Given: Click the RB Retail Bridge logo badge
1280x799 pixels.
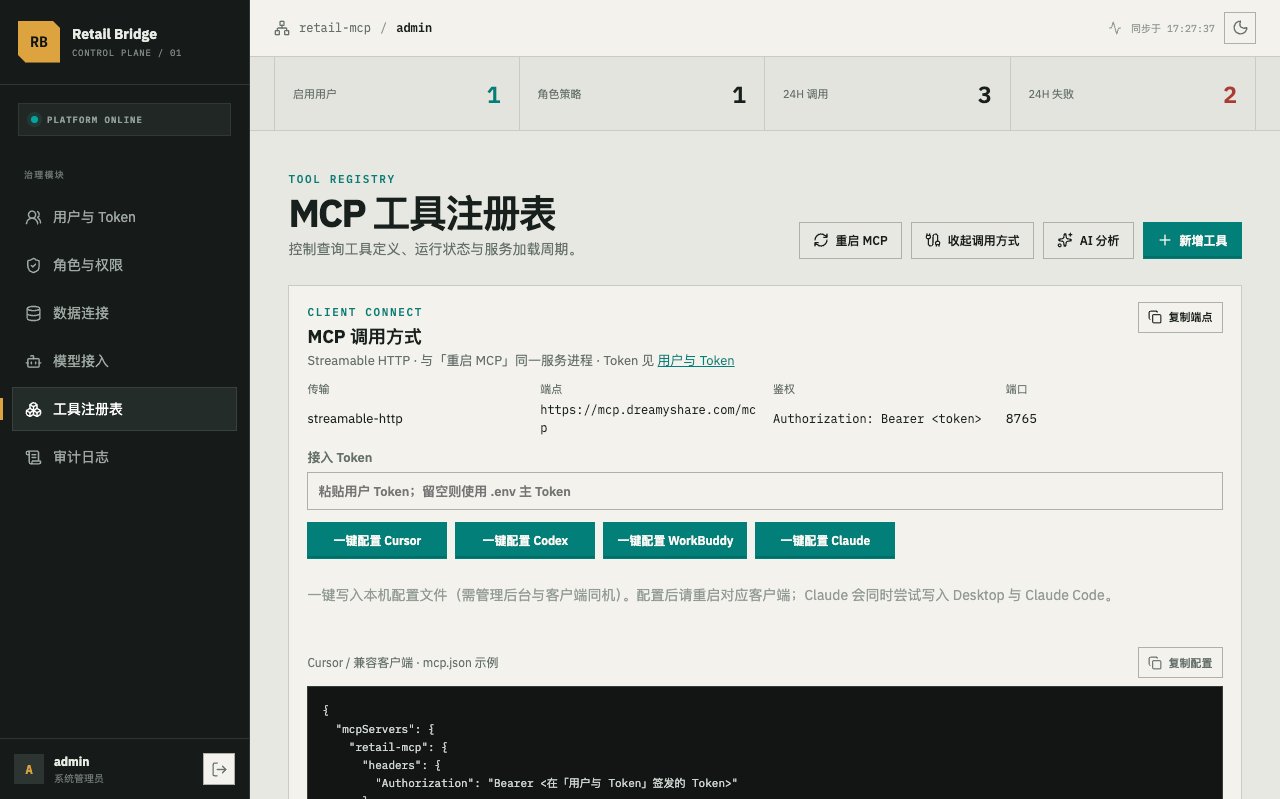Looking at the screenshot, I should pos(39,42).
